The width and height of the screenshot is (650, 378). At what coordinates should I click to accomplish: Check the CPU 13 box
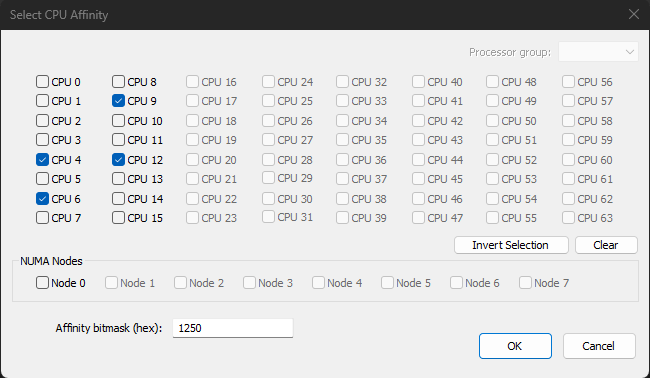point(118,179)
